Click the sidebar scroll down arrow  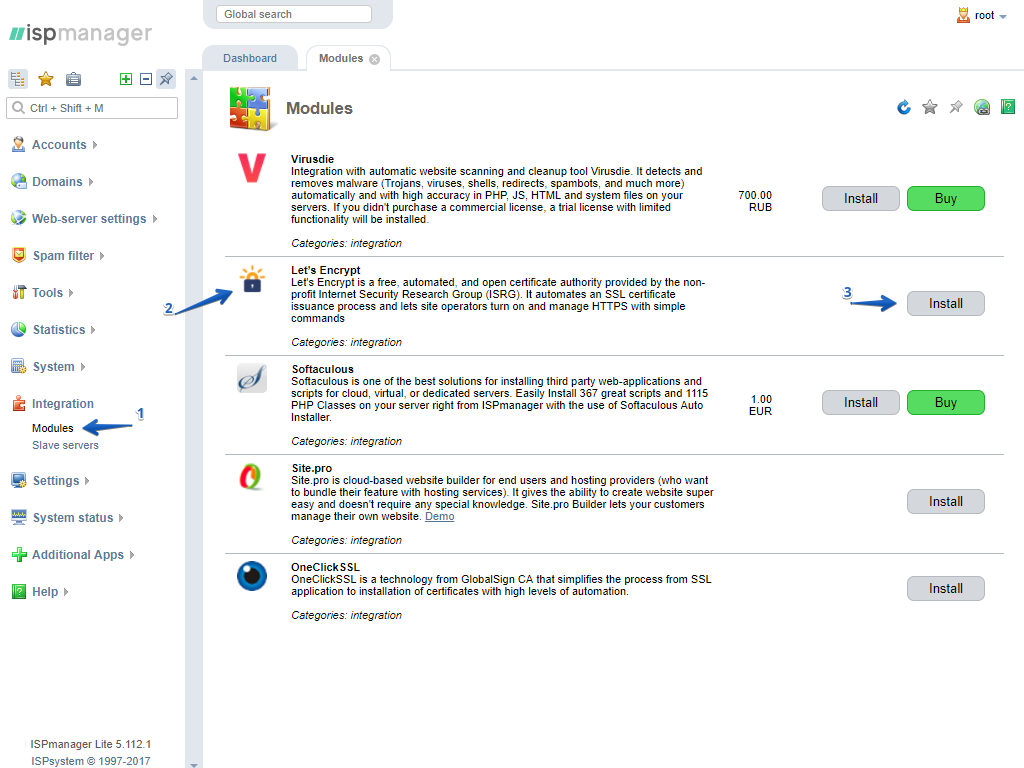point(194,764)
